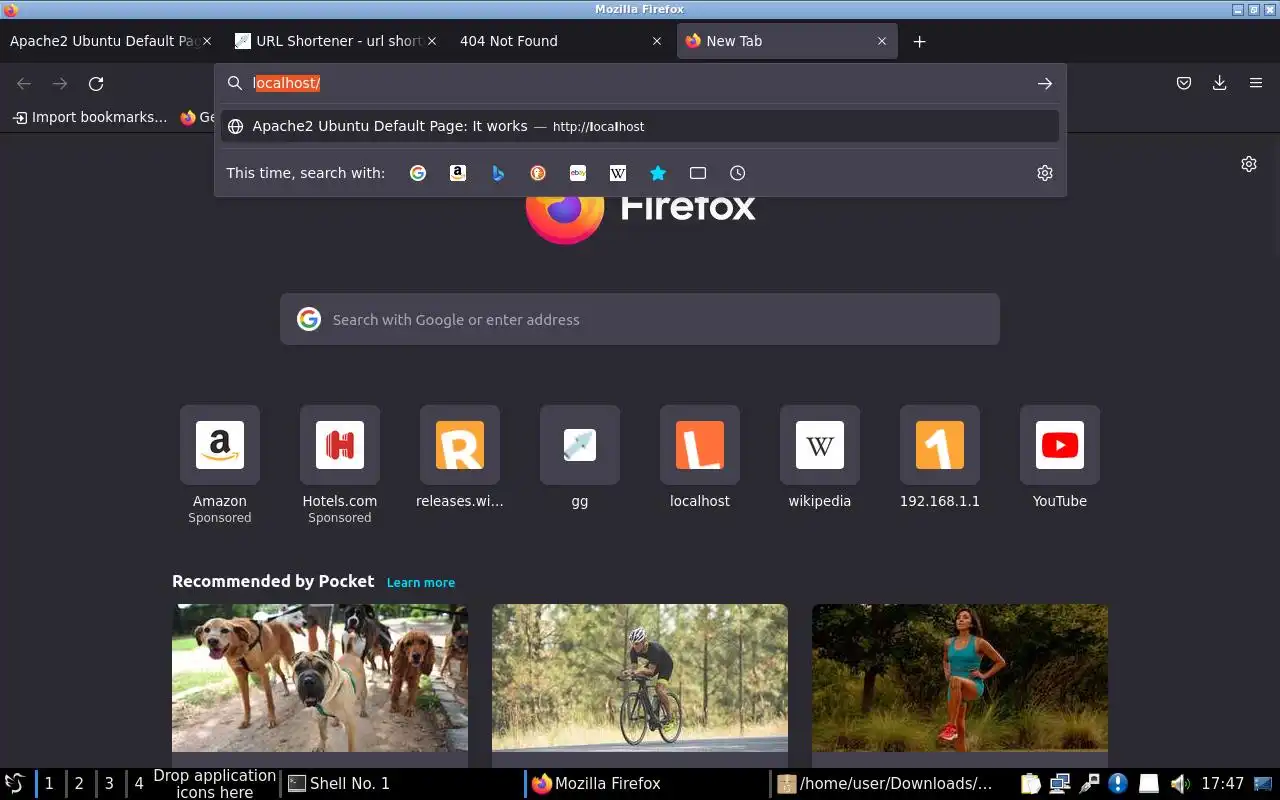Open the Downloads panel
This screenshot has height=800, width=1280.
1220,84
